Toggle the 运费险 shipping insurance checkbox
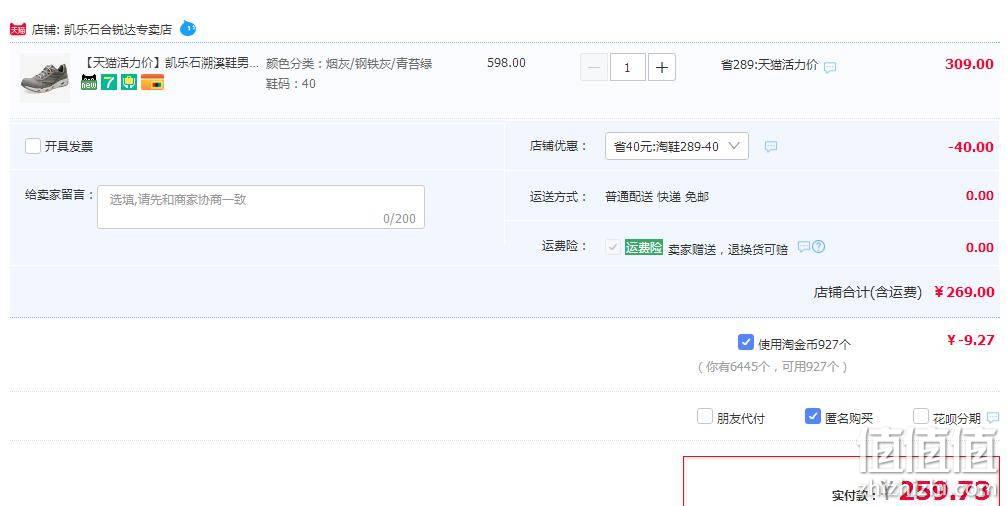The height and width of the screenshot is (506, 1007). [613, 247]
